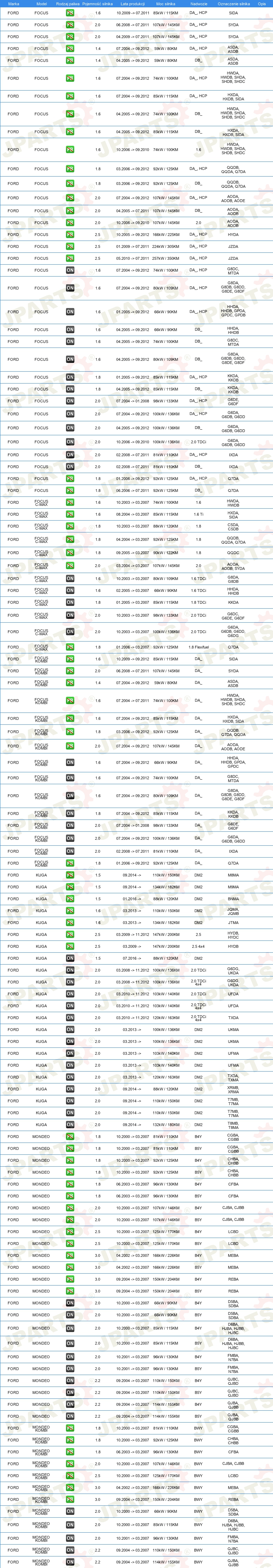The width and height of the screenshot is (273, 1568).
Task: Click diesel ON icon in MONDEO KOMBI DSBA, SDBA row
Action: 70,1511
